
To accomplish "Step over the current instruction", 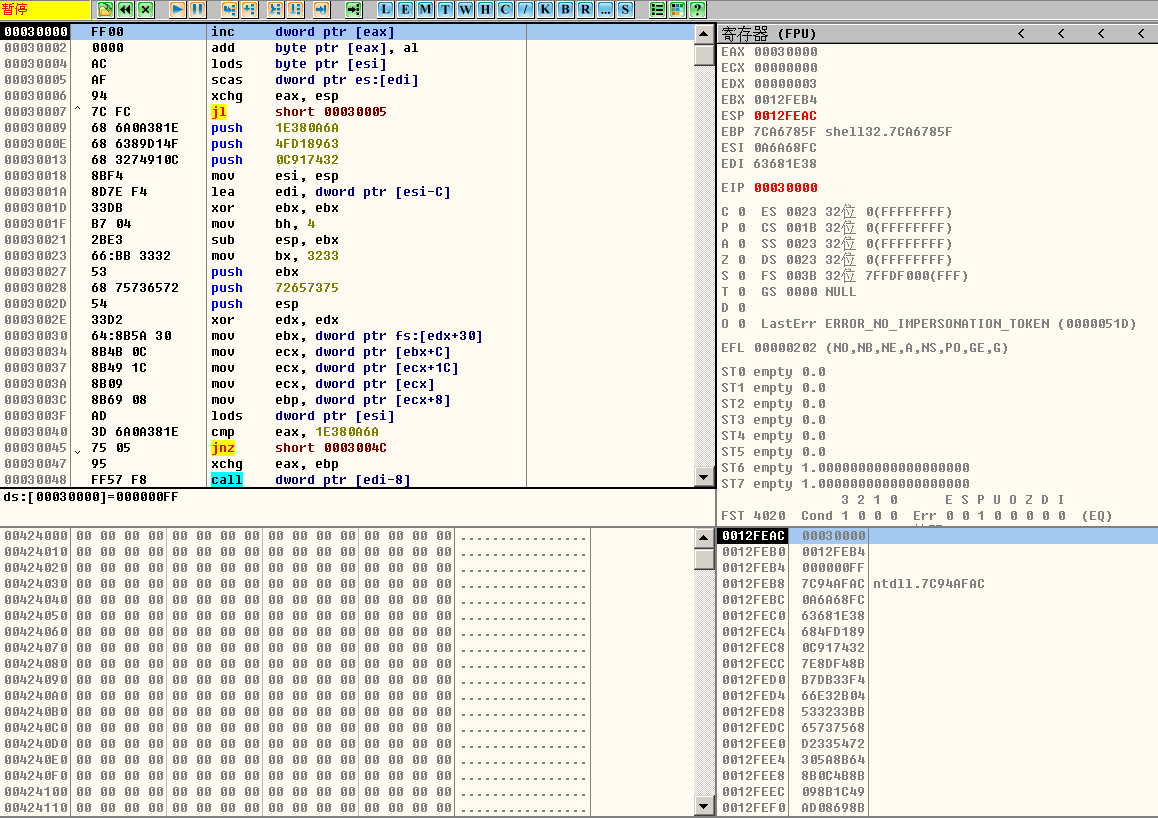I will (248, 9).
